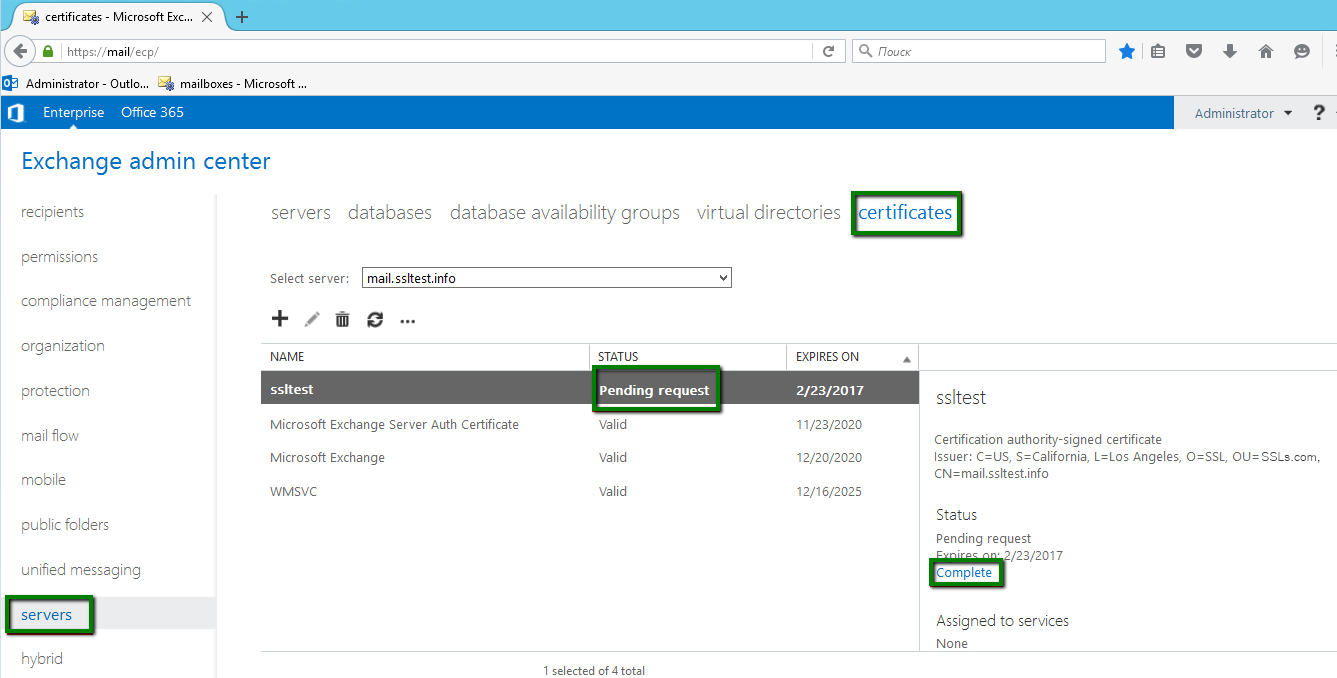
Task: Open hybrid in the left navigation
Action: [42, 659]
